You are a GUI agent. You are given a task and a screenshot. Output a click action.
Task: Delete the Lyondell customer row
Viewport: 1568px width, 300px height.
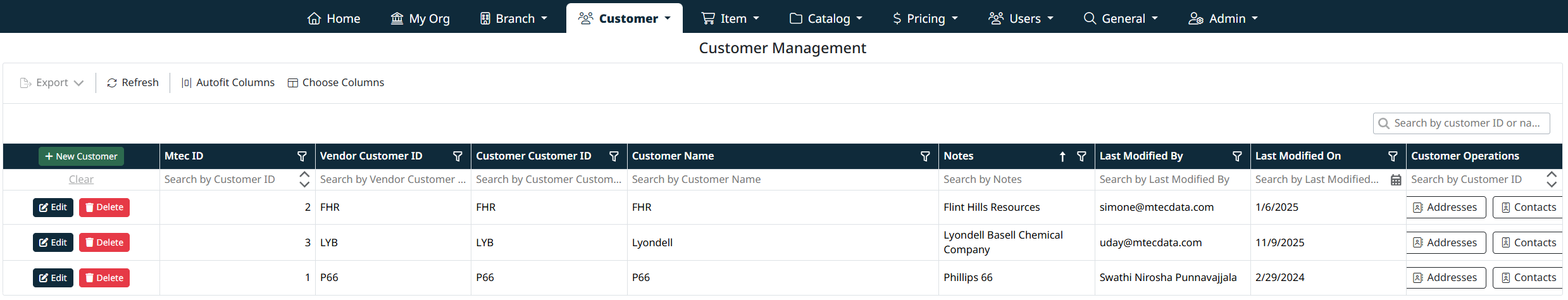pos(104,242)
